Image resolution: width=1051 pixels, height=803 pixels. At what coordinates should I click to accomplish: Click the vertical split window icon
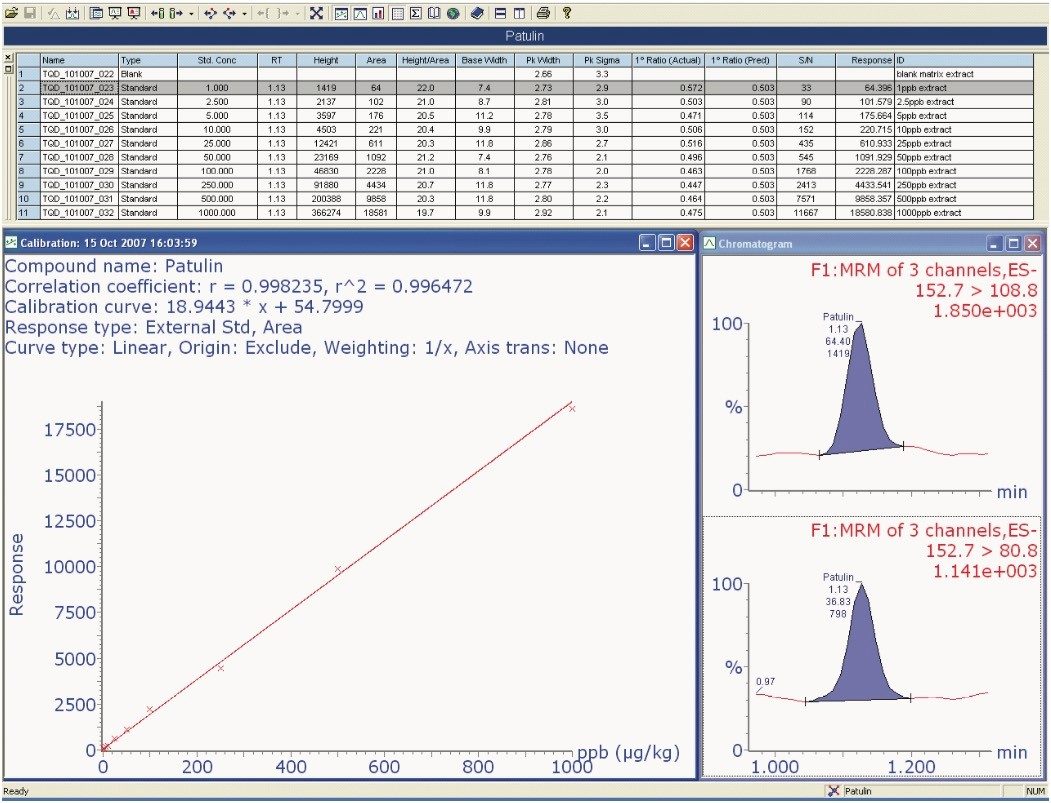click(518, 13)
